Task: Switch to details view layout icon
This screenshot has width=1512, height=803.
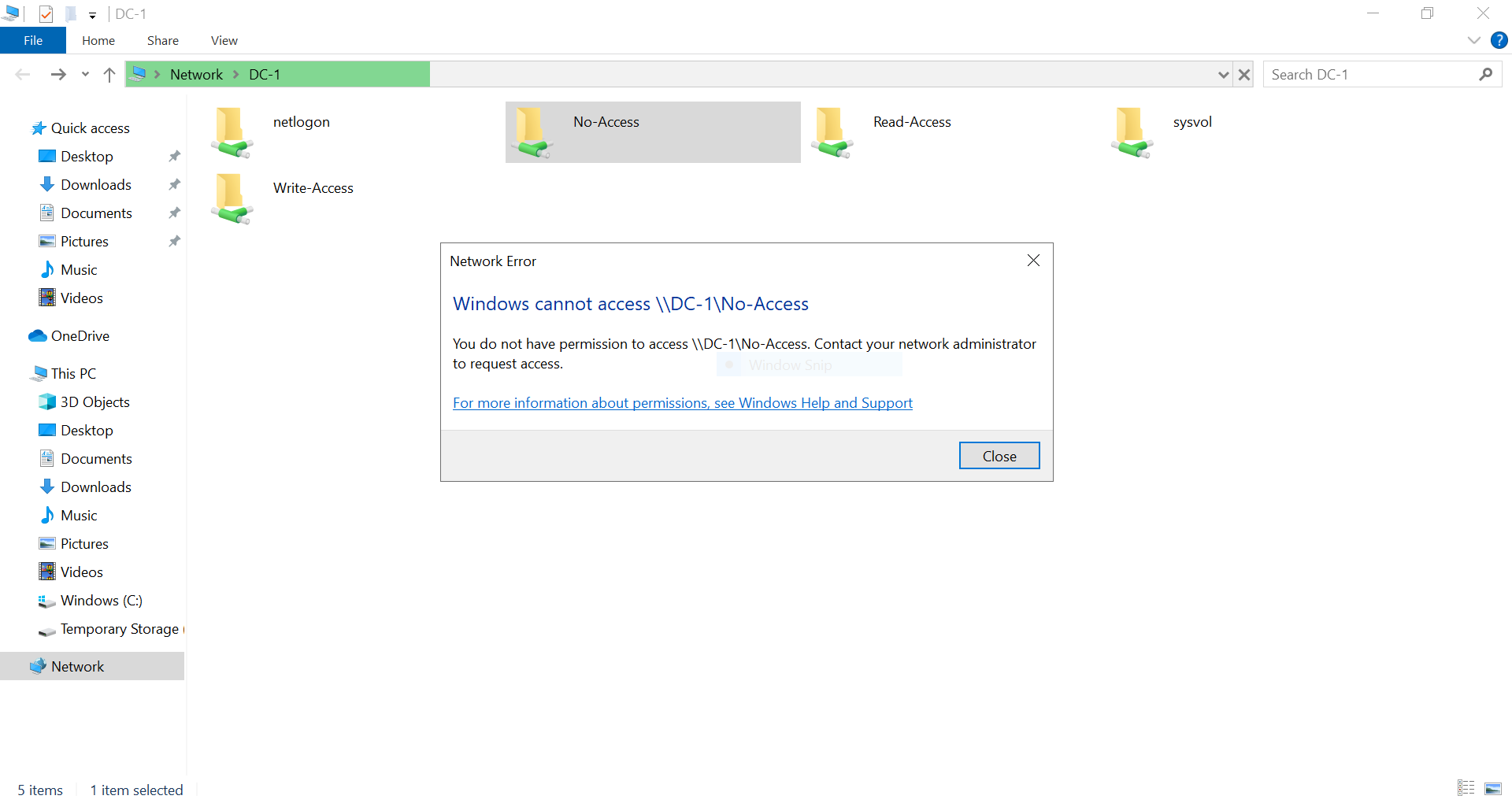Action: coord(1466,788)
